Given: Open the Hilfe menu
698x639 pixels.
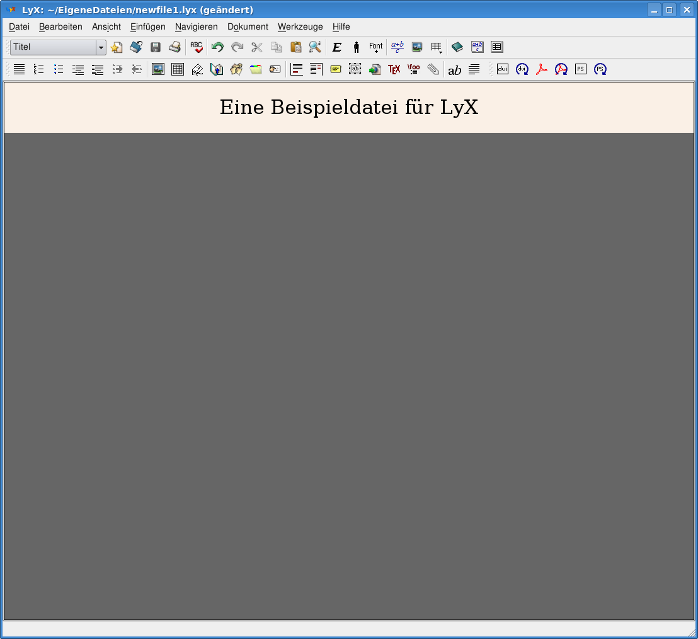Looking at the screenshot, I should coord(341,27).
